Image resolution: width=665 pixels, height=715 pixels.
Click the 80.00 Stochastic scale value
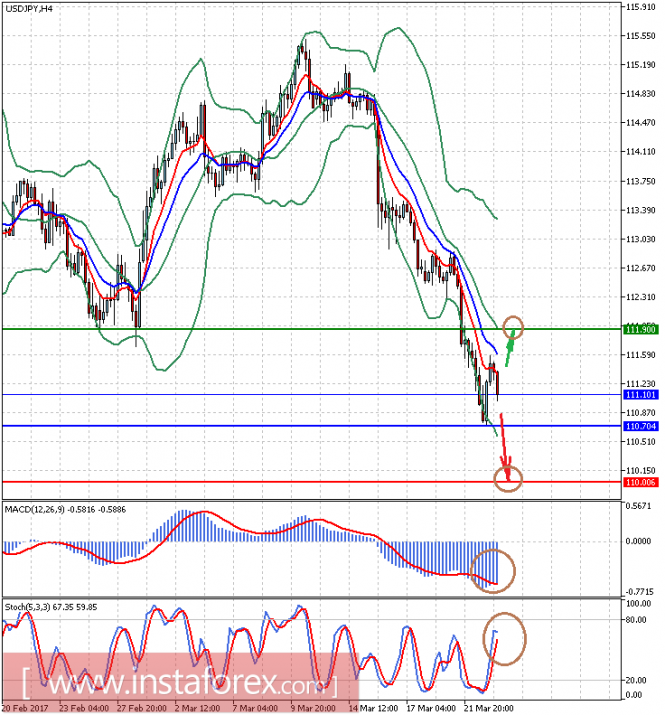(x=635, y=620)
